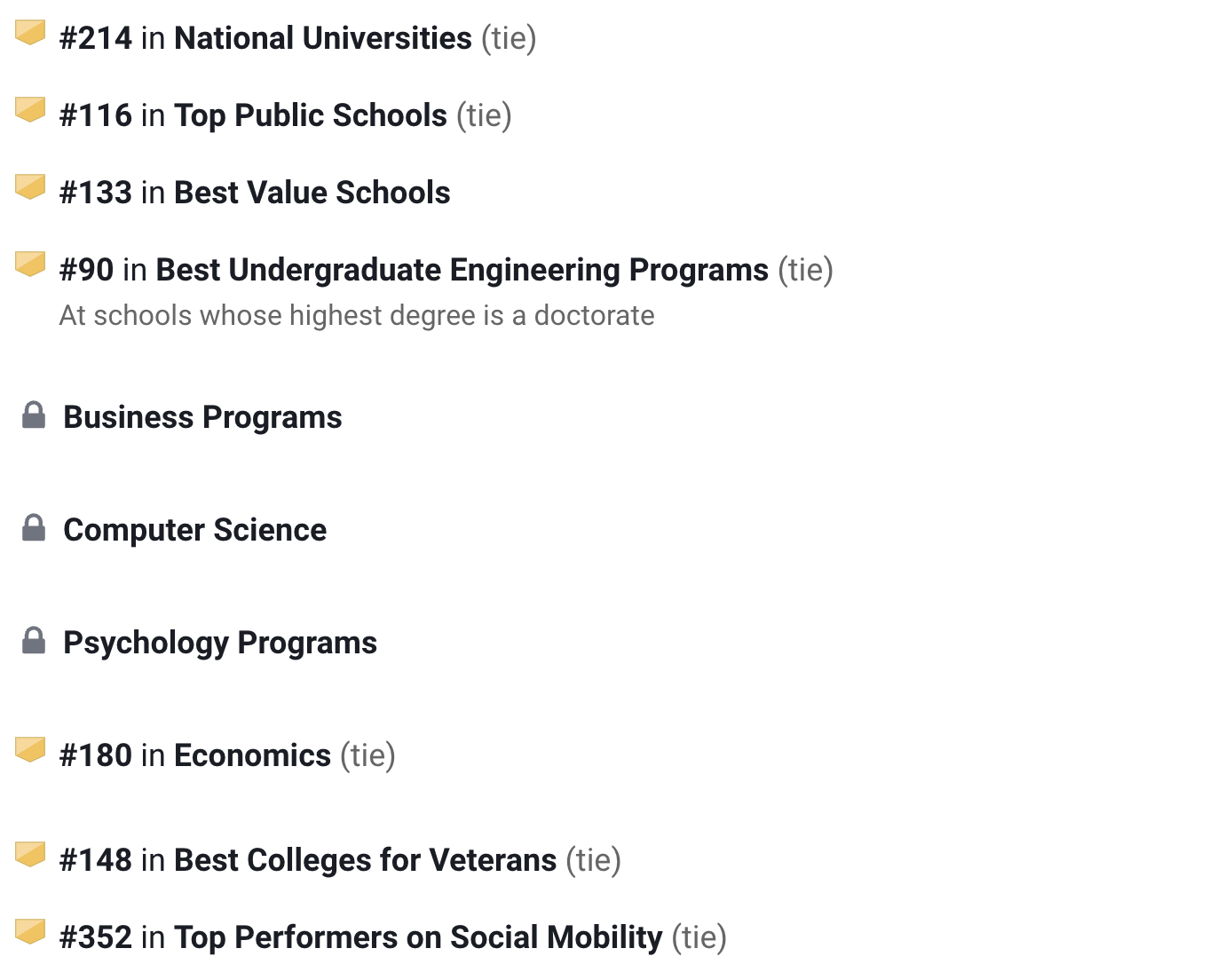Click the lock icon beside Business Programs
Viewport: 1209px width, 980px height.
pyautogui.click(x=34, y=415)
